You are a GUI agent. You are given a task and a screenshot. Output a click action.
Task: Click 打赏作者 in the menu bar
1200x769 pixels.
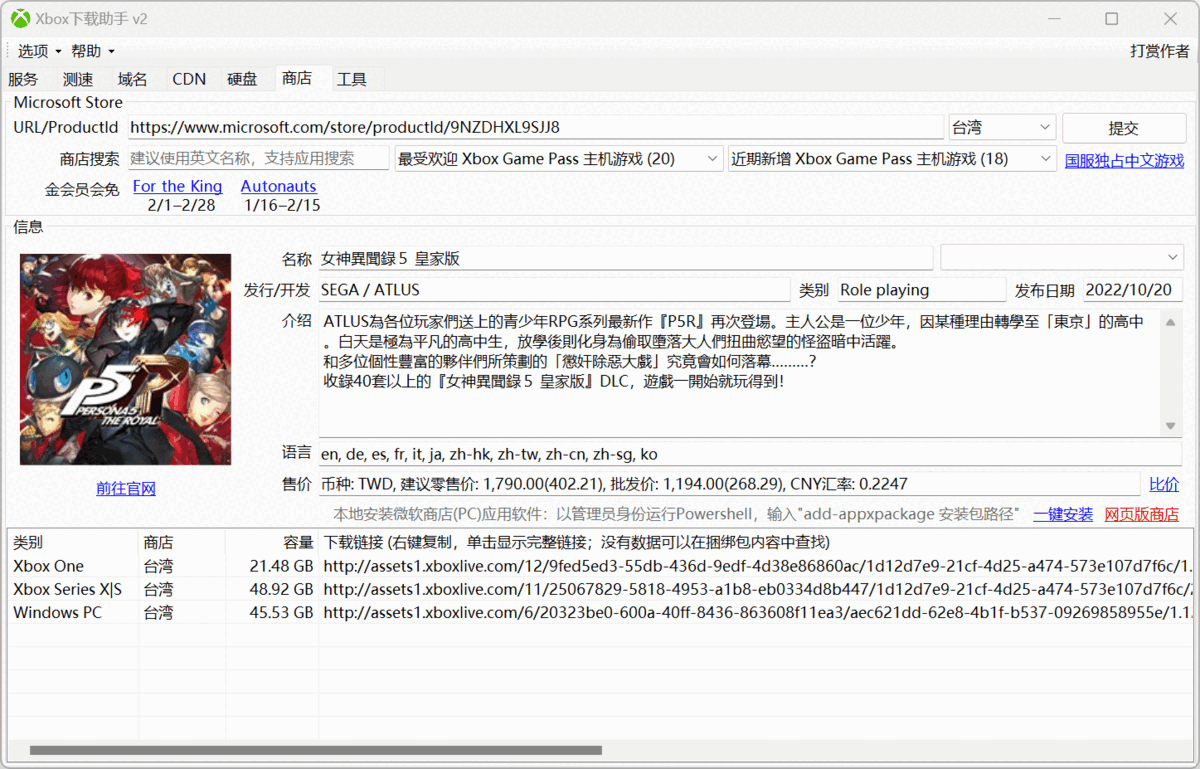(1160, 51)
